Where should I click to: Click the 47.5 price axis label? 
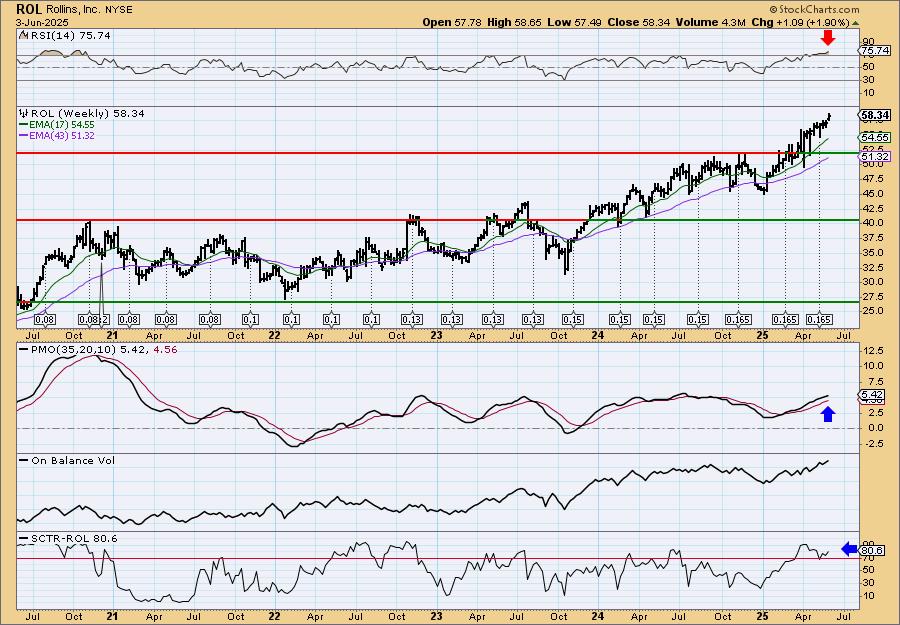pyautogui.click(x=872, y=178)
